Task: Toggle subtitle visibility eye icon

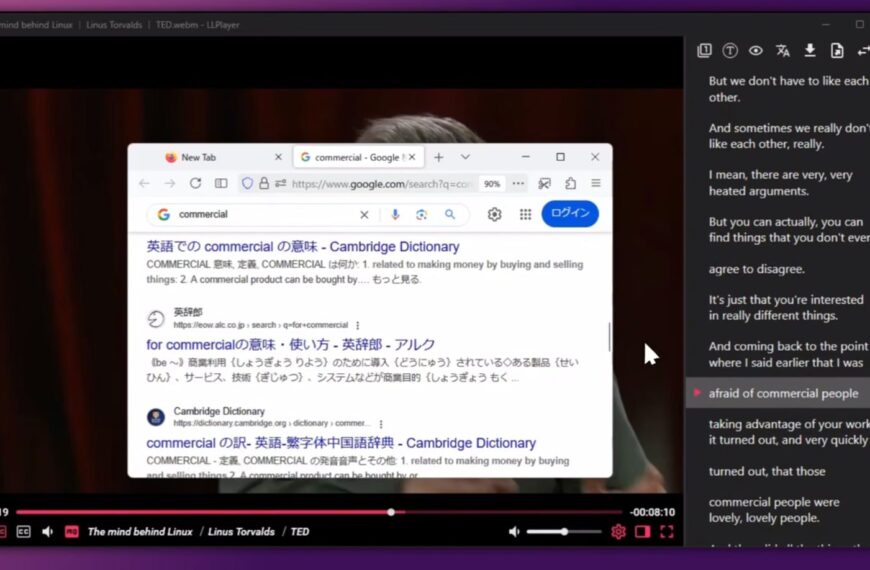Action: [x=756, y=51]
